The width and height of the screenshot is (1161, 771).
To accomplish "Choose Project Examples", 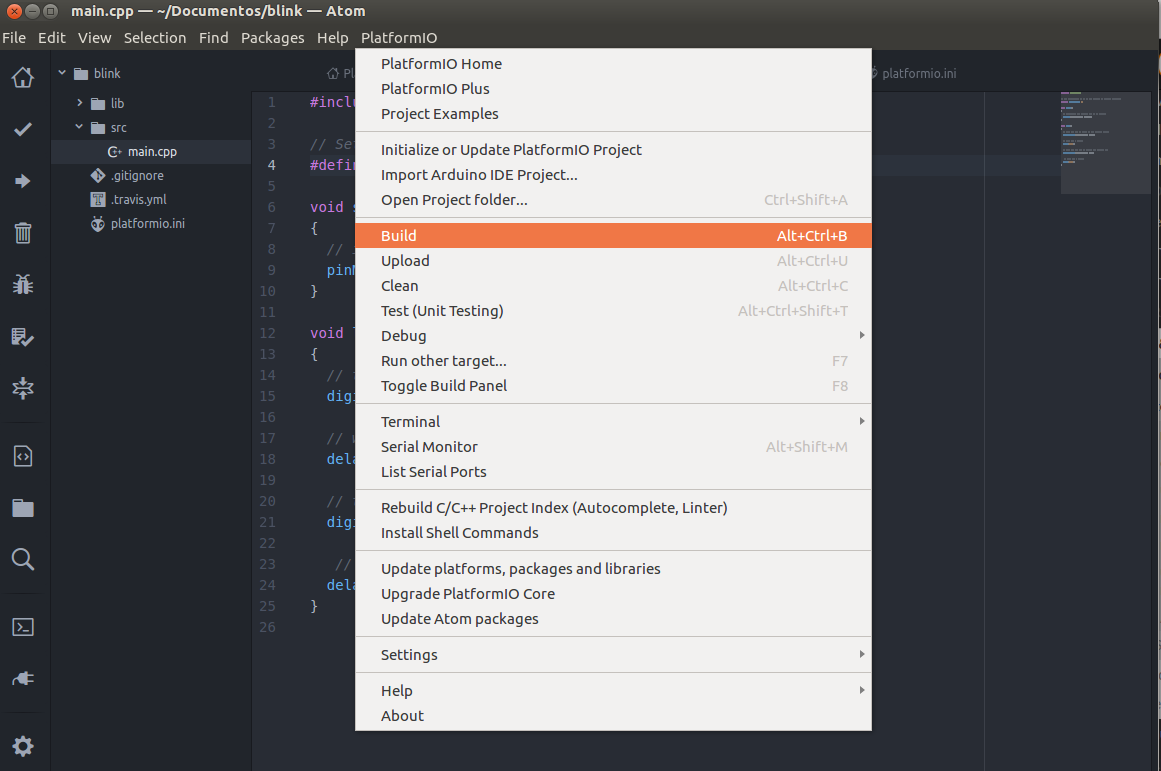I will click(613, 114).
